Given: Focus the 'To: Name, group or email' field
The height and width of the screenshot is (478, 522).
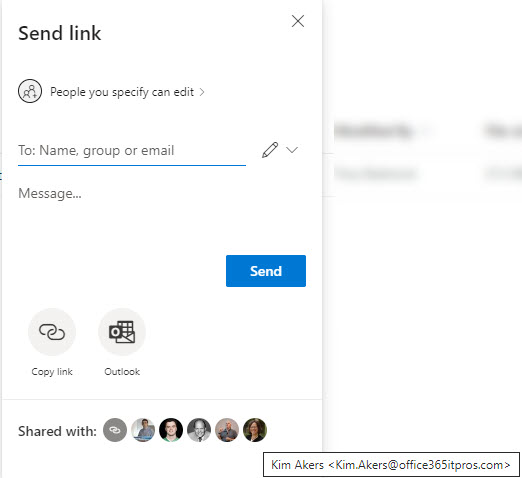Looking at the screenshot, I should pos(132,151).
